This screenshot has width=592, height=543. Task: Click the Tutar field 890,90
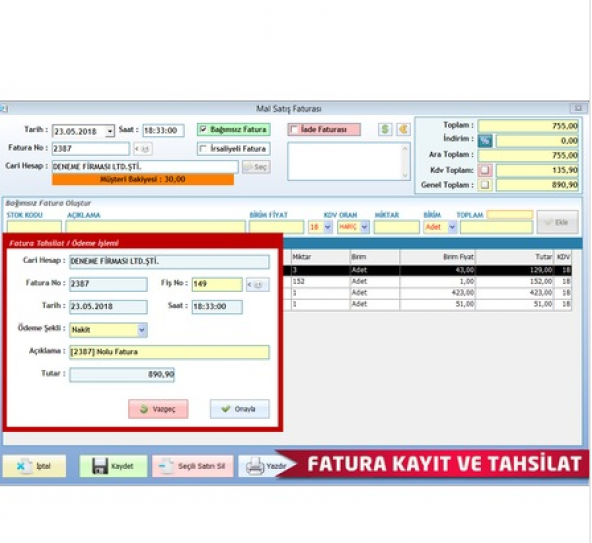coord(122,375)
